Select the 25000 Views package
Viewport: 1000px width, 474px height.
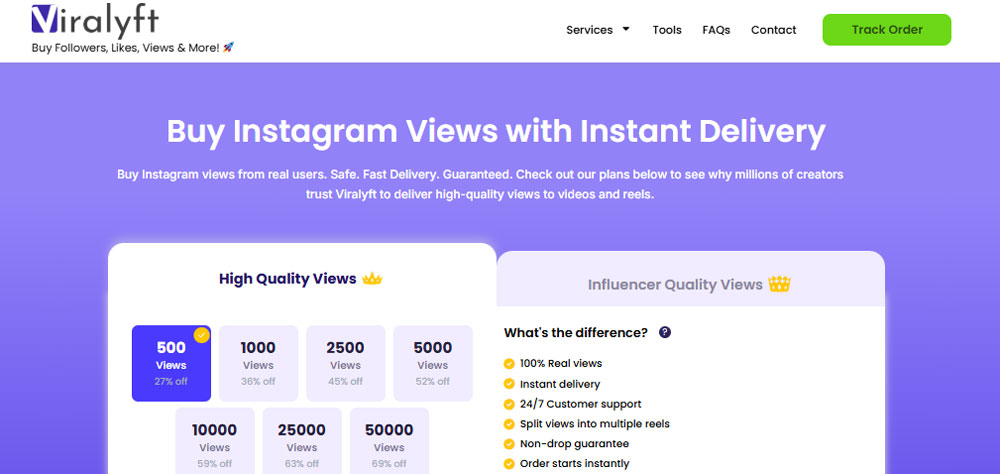302,441
